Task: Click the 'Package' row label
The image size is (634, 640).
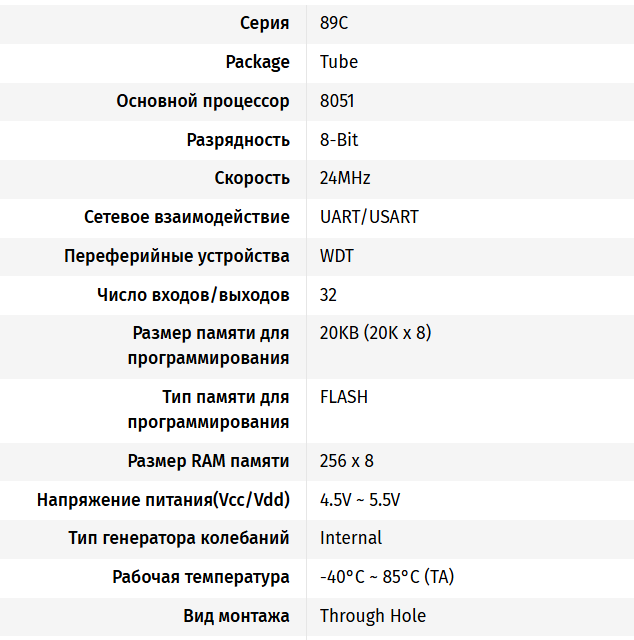Action: 258,62
